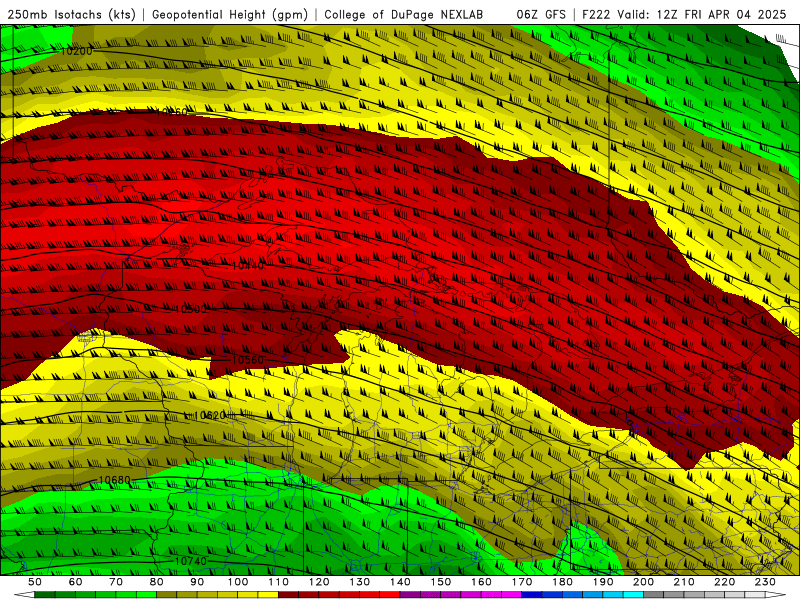Click the 90 label on the color scale
The image size is (800, 600).
click(x=197, y=582)
